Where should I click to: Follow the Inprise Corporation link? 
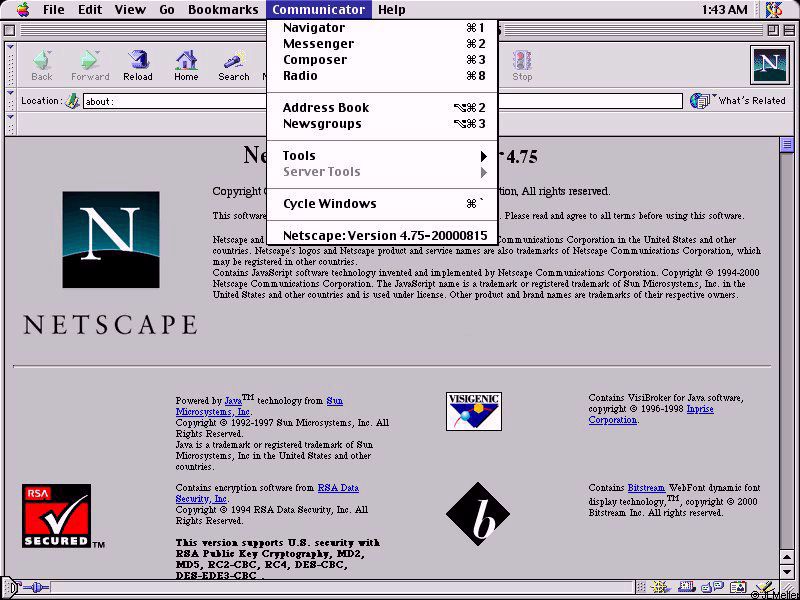click(x=612, y=420)
